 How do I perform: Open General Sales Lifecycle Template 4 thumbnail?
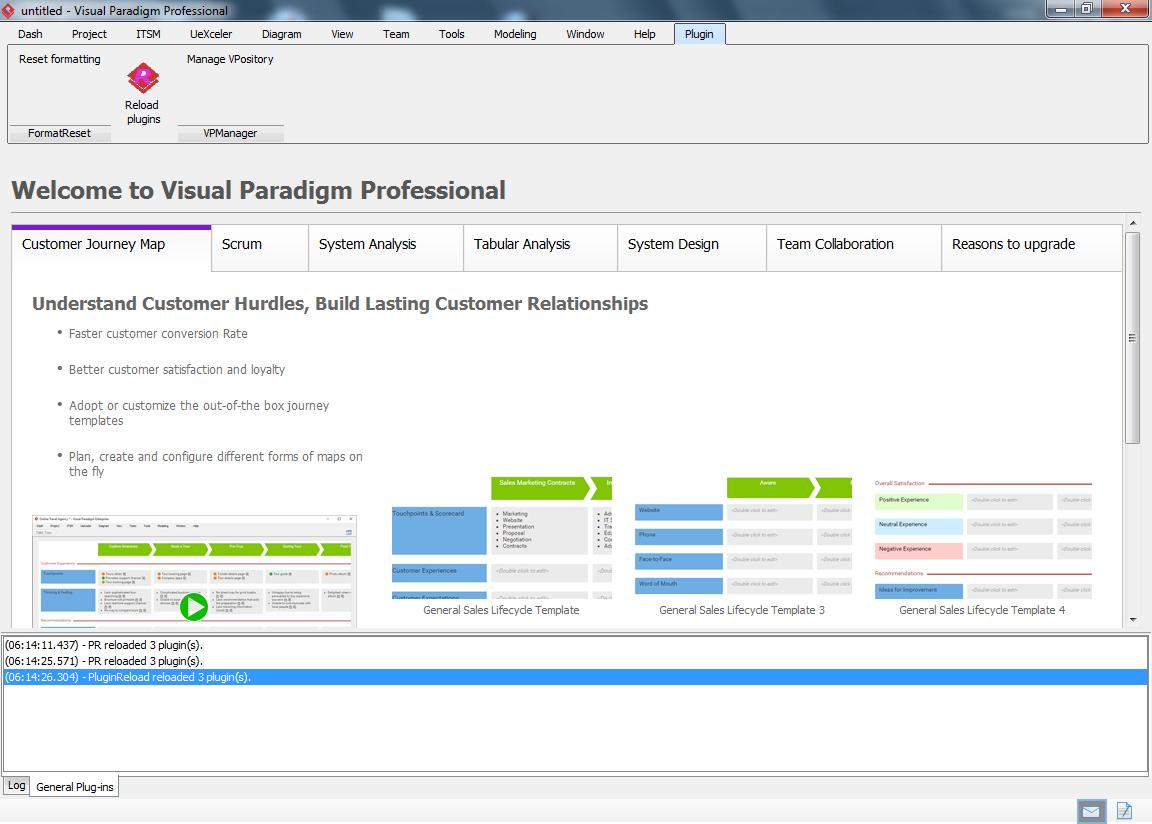coord(983,538)
